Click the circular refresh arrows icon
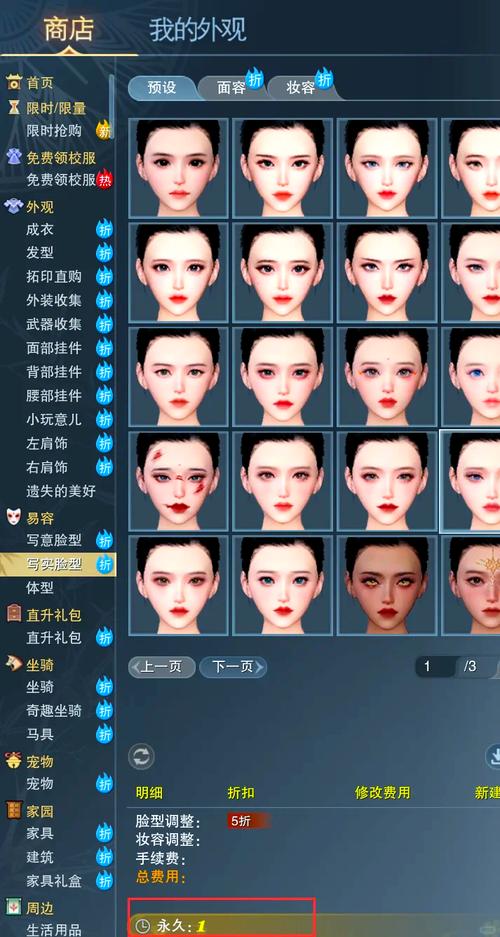Screen dimensions: 500x937 point(142,757)
